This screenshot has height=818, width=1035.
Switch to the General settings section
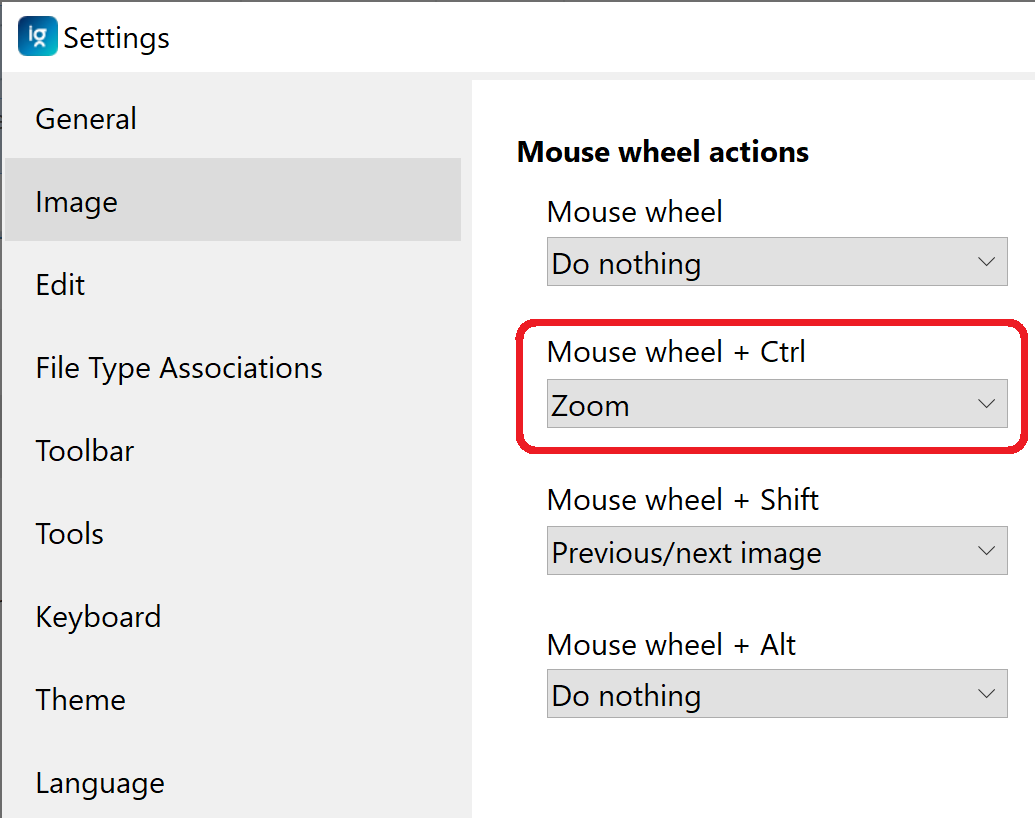click(85, 119)
